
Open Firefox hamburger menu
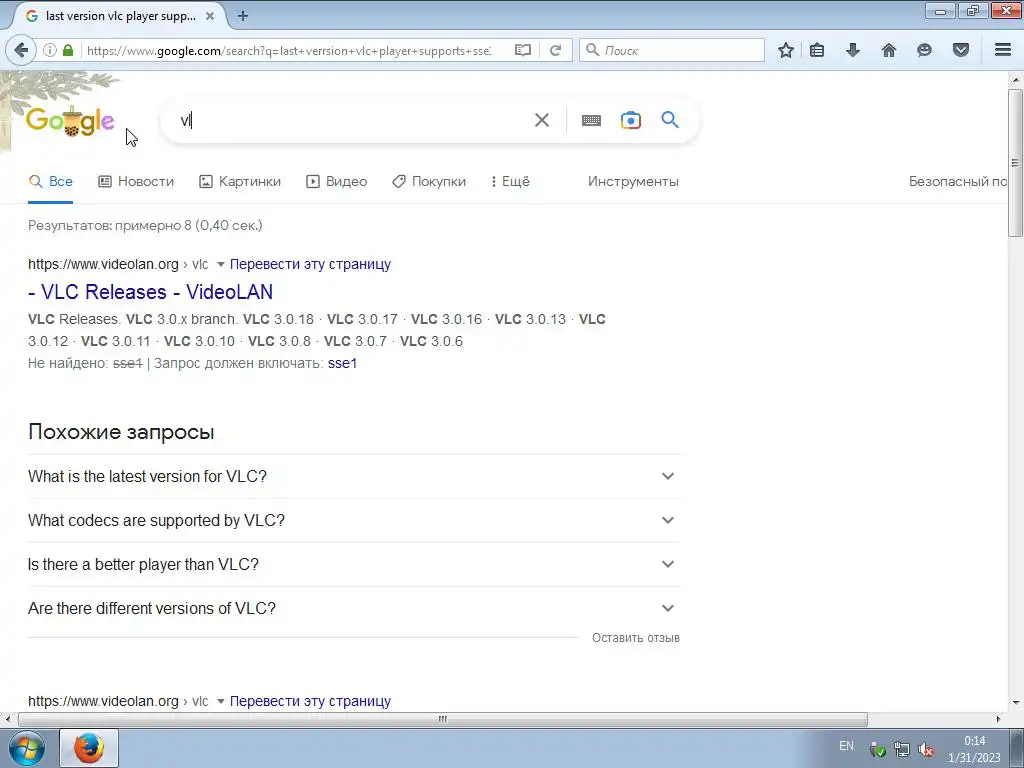(1003, 50)
